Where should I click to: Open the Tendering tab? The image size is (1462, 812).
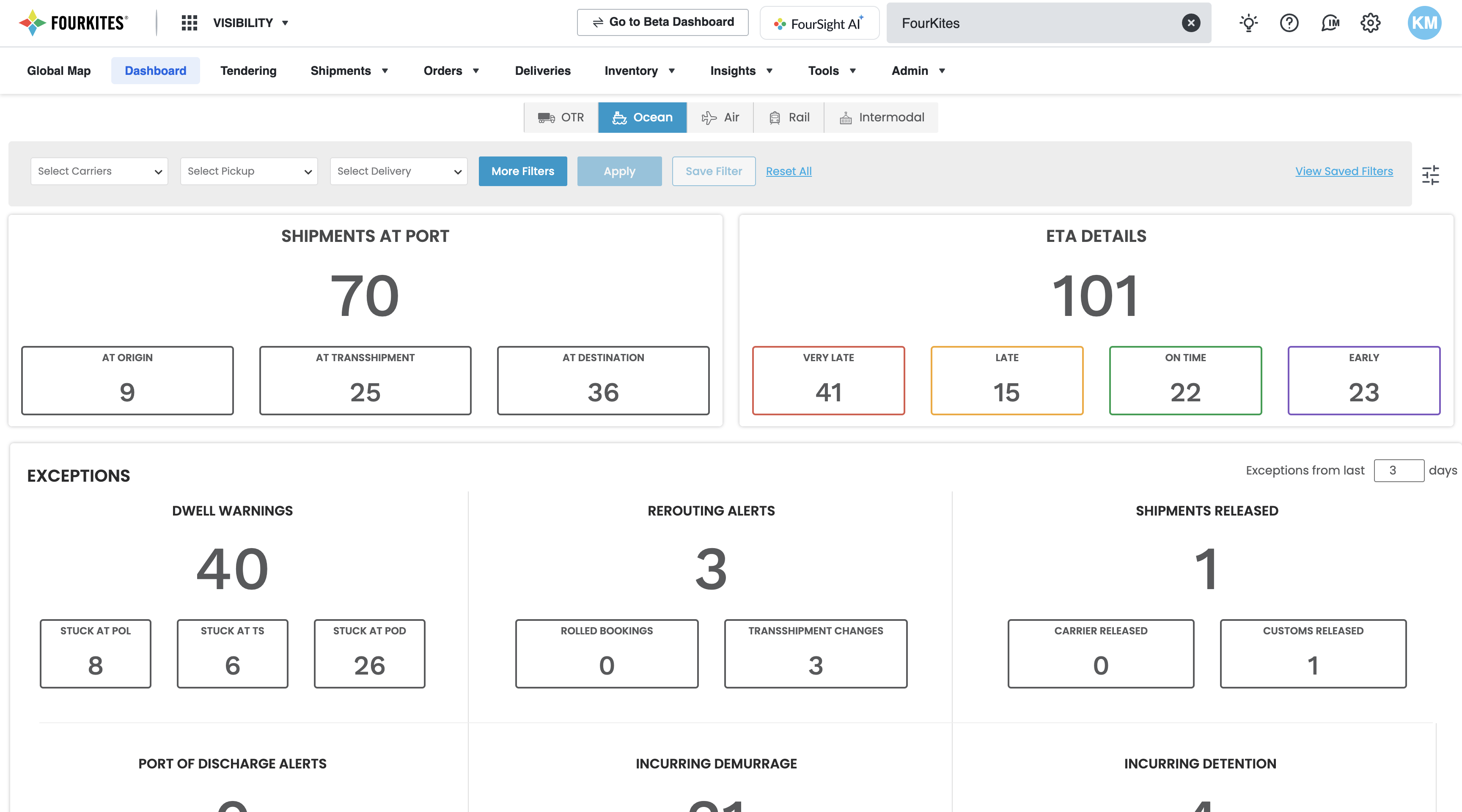[x=249, y=70]
